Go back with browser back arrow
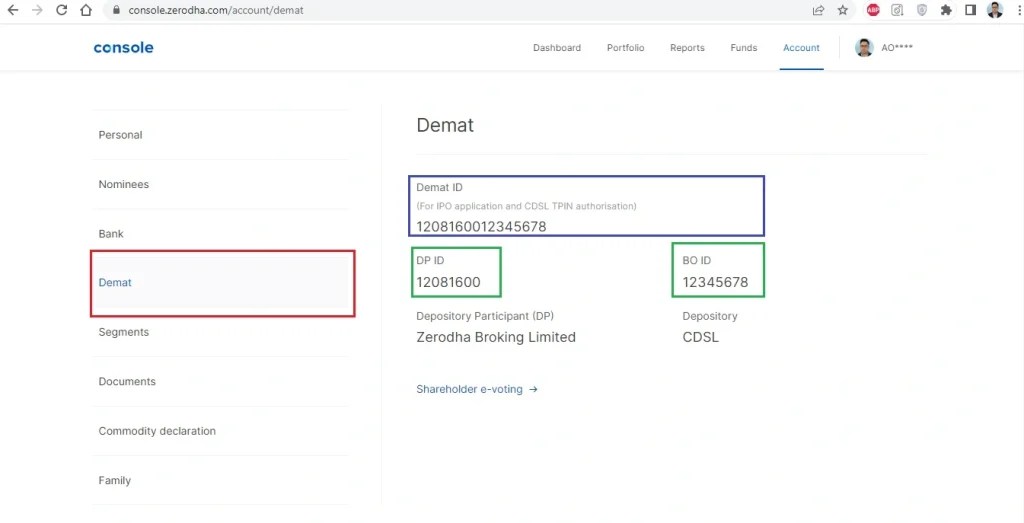1024x523 pixels. [13, 10]
